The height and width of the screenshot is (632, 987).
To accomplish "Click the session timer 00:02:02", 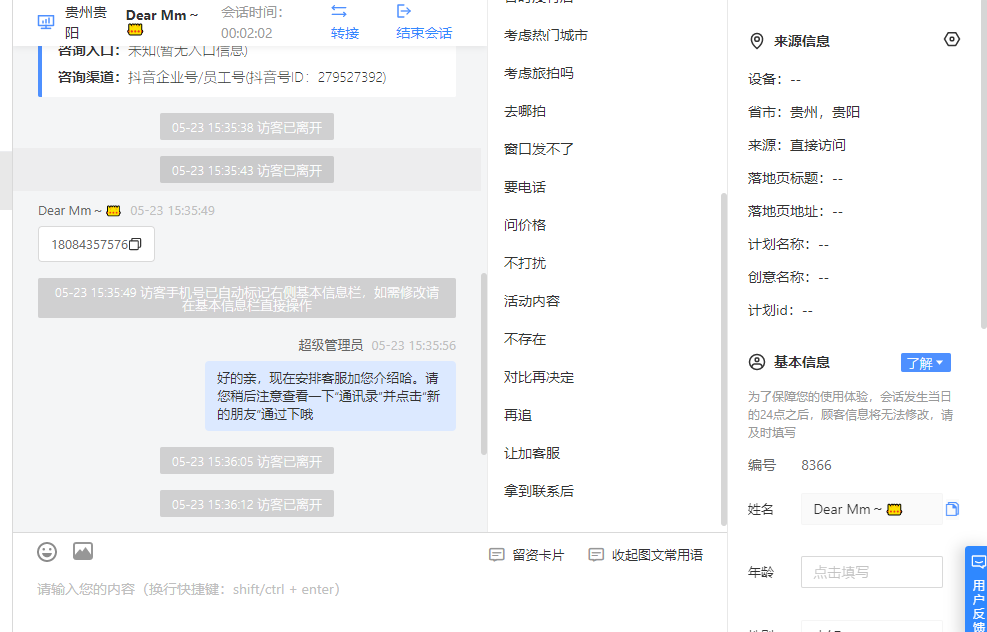I will coord(247,33).
